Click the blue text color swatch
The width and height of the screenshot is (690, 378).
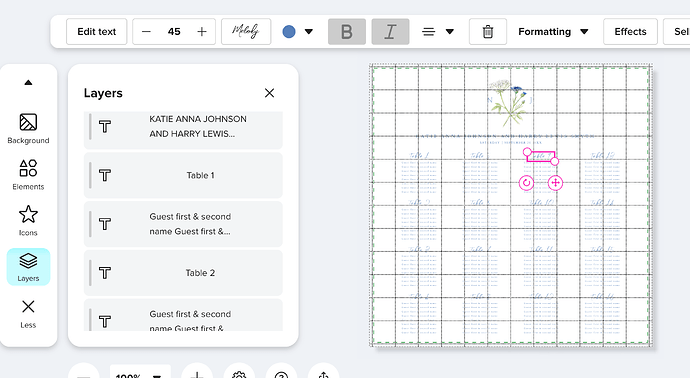[289, 32]
